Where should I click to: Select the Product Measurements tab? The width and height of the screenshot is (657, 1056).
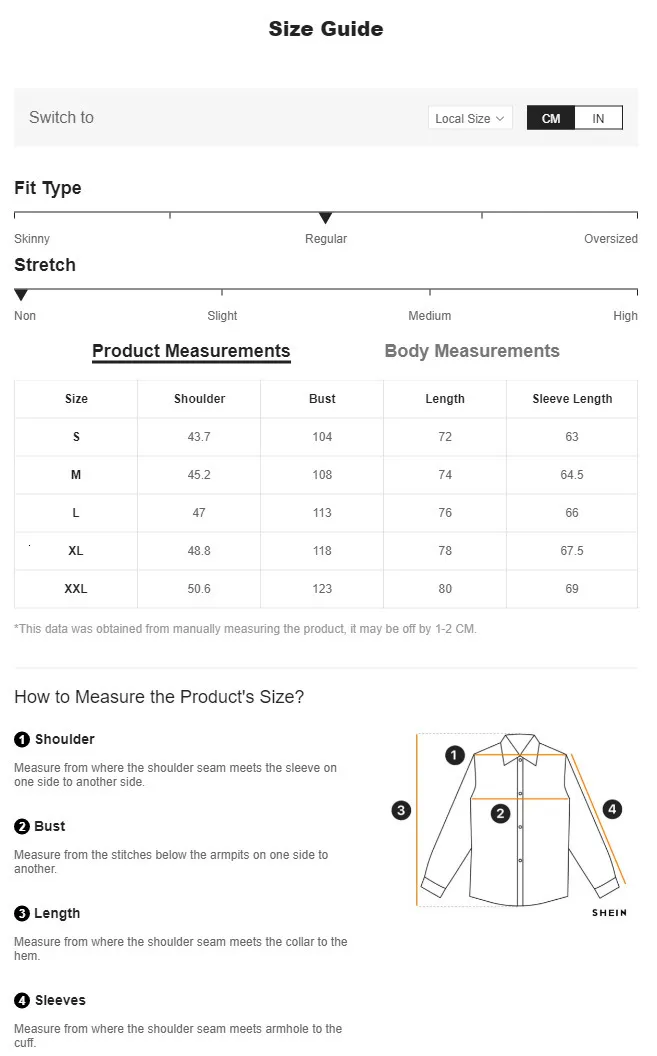click(x=191, y=351)
